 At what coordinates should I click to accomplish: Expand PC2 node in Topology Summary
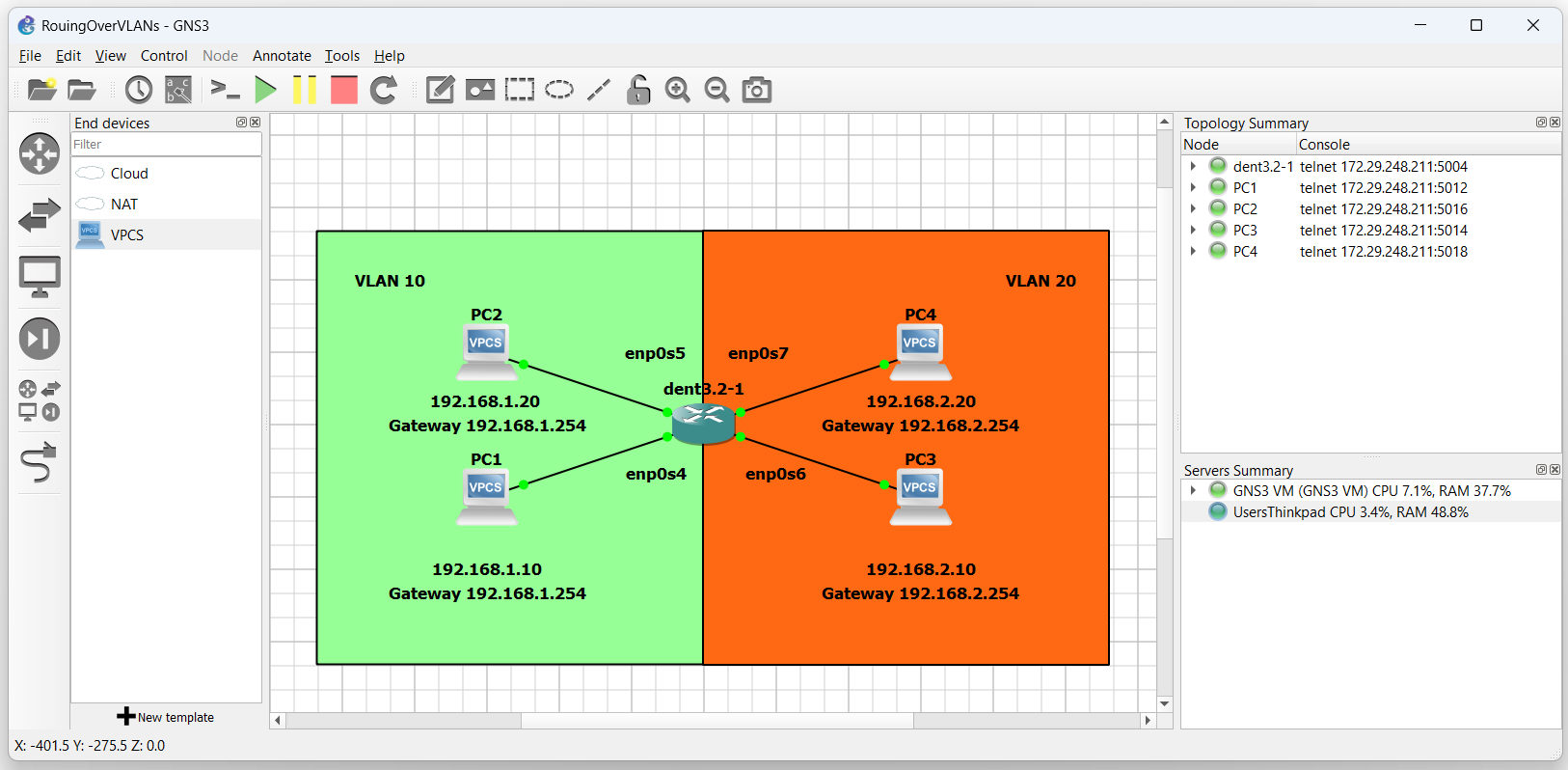(x=1193, y=208)
